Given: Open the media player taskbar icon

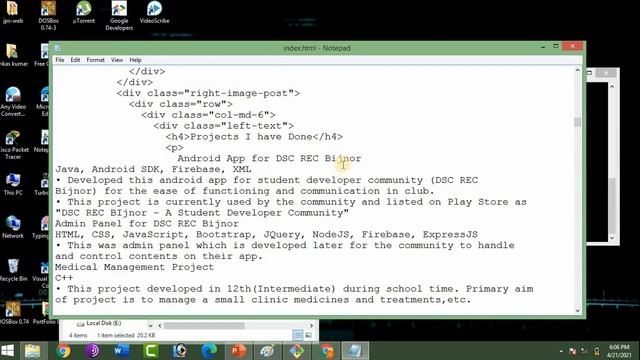Looking at the screenshot, I should [180, 351].
